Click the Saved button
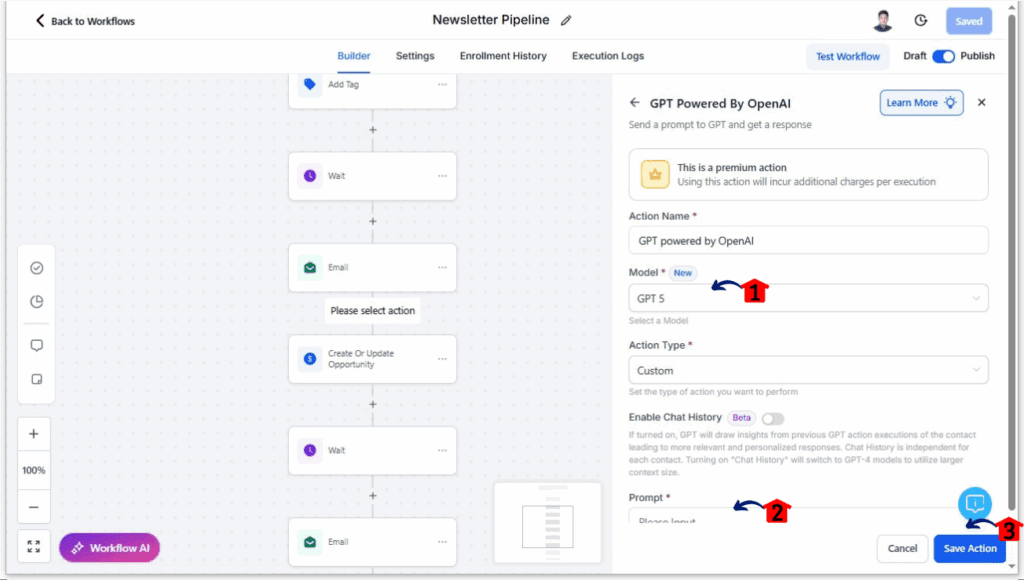Viewport: 1024px width, 581px height. click(x=969, y=21)
